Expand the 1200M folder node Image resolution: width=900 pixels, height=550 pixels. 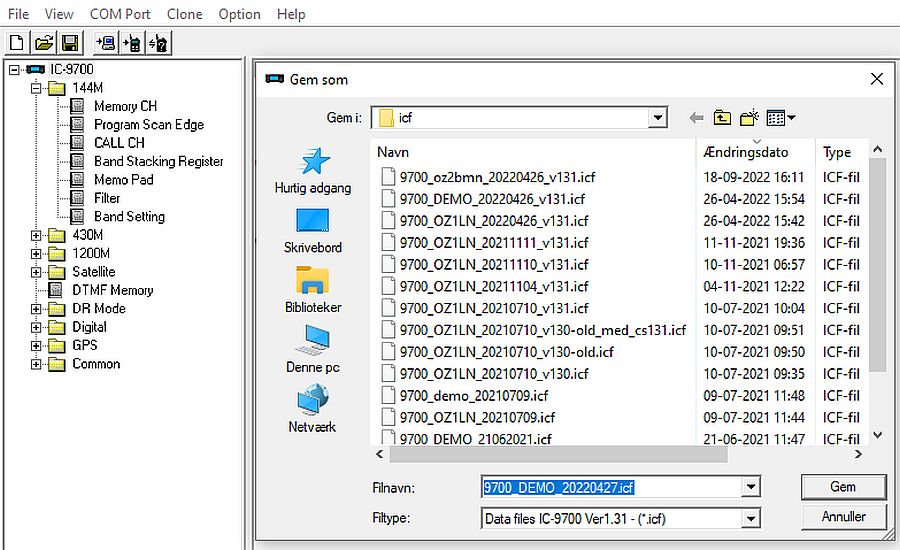36,254
